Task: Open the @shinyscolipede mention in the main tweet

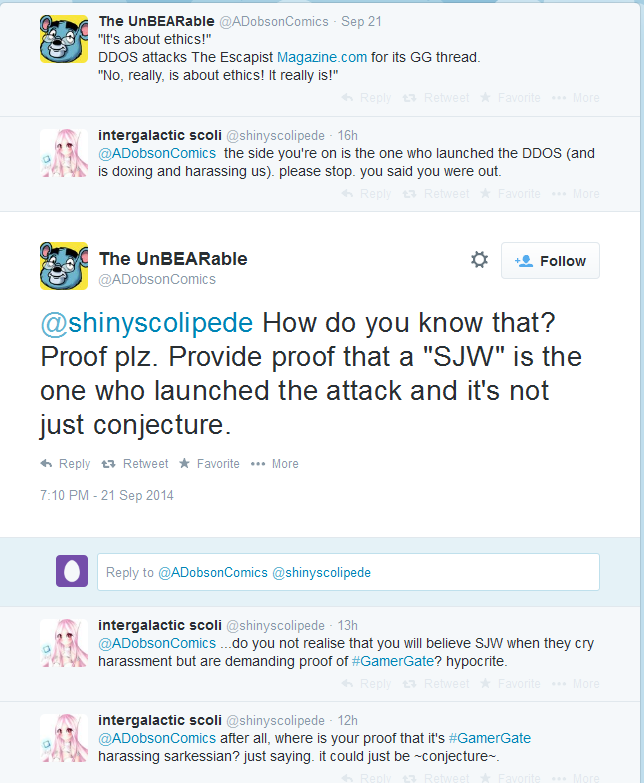Action: [147, 323]
